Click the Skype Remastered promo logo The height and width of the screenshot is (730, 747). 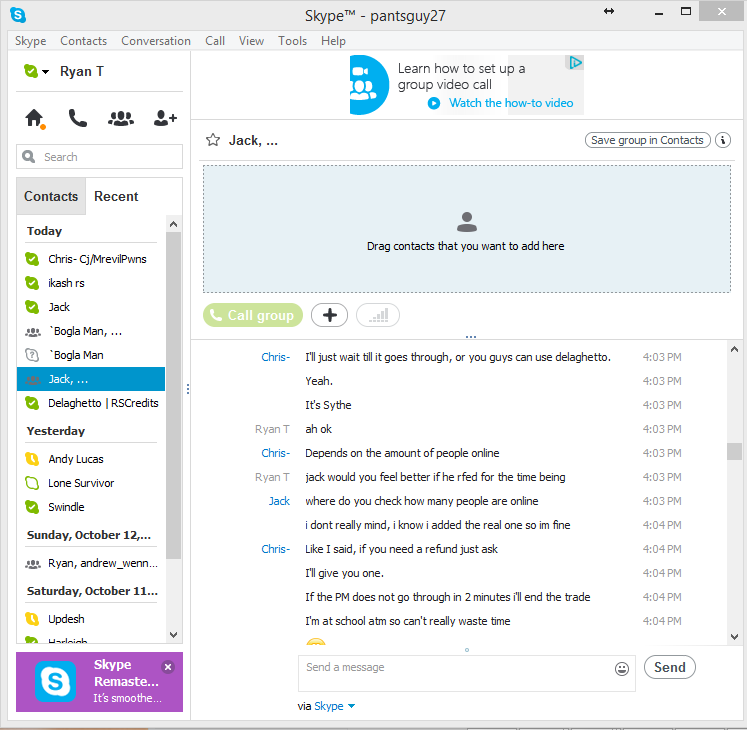55,681
